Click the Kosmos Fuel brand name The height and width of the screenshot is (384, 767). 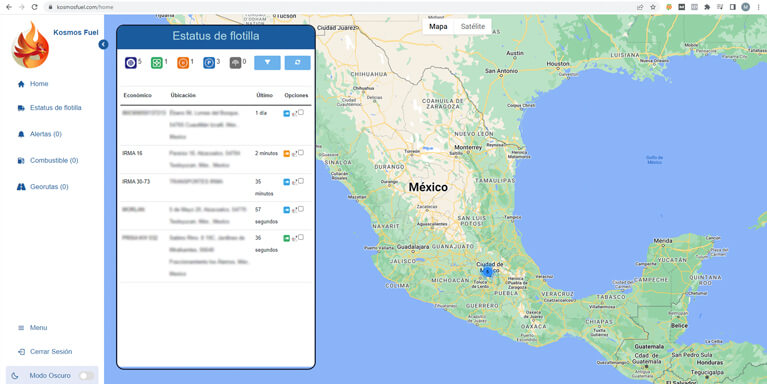[76, 32]
